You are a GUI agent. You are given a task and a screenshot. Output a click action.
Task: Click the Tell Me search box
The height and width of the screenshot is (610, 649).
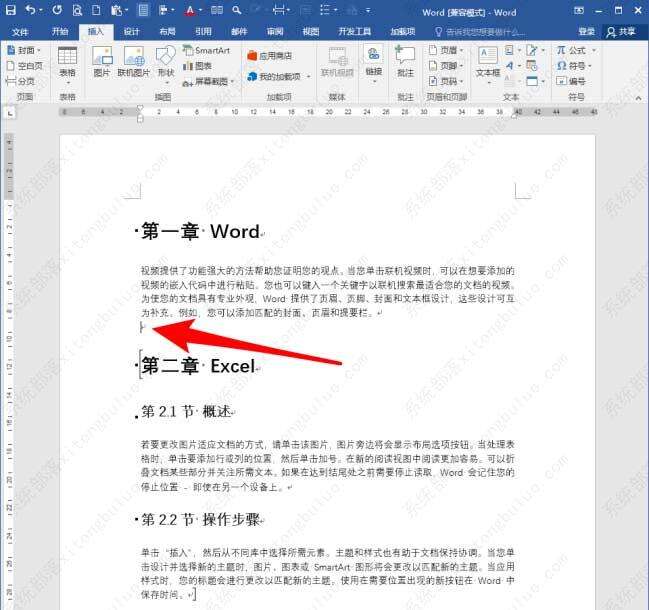pos(480,32)
